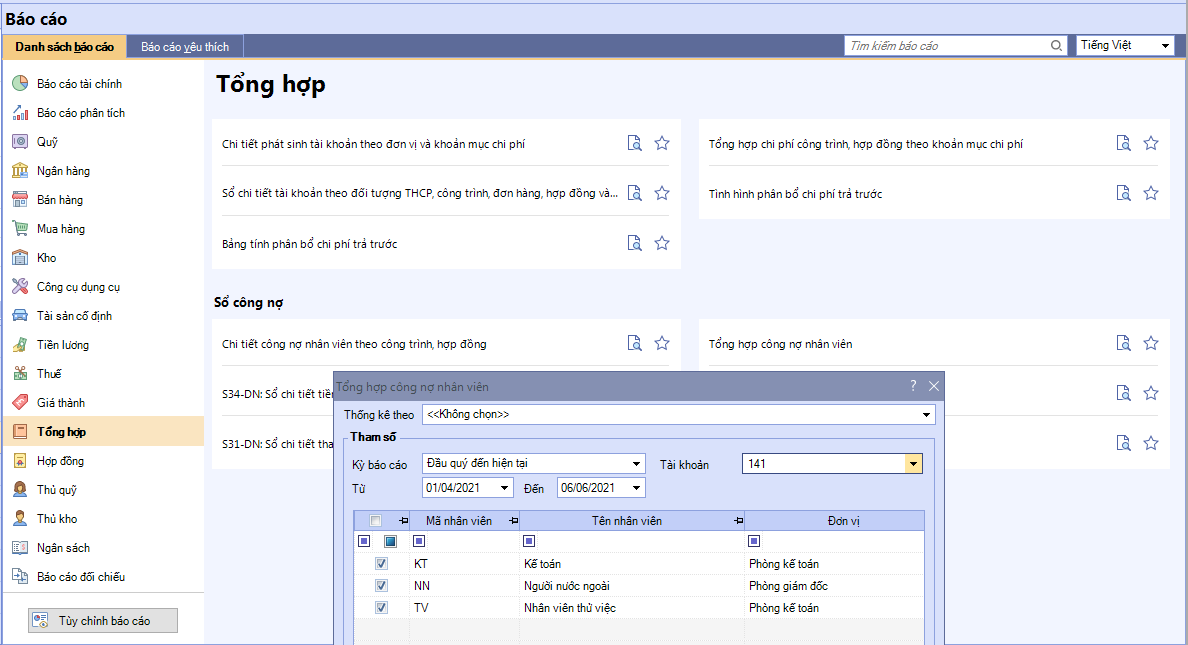
Task: Favorite the Chi tiết phát sinh tài khoản report
Action: 662,143
